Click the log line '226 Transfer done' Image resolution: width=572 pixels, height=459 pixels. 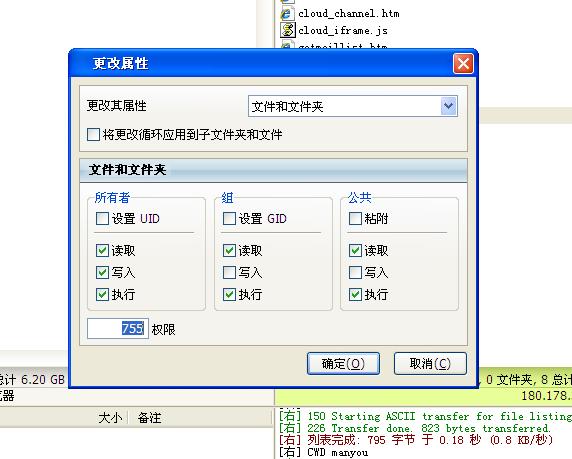pos(414,428)
